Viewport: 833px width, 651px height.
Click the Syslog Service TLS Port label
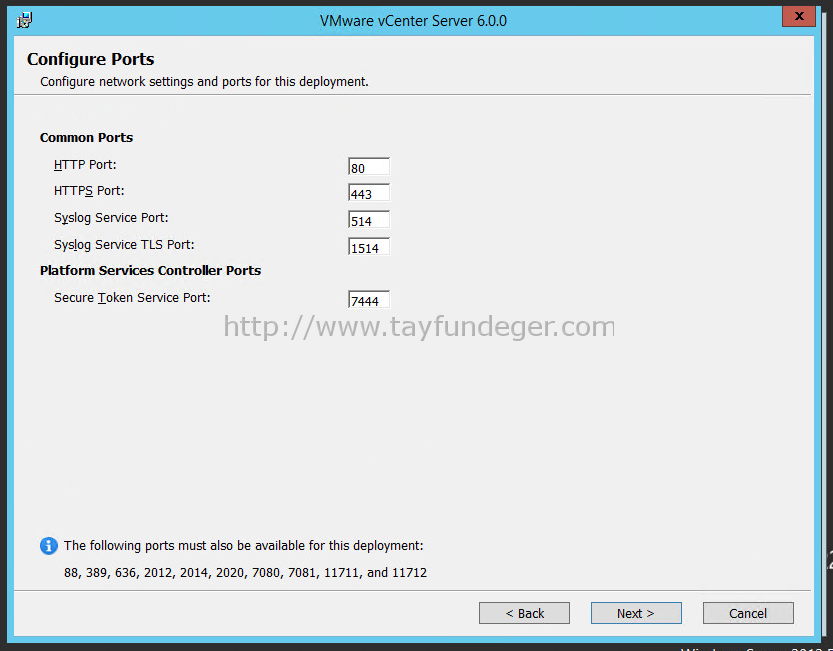(x=124, y=245)
